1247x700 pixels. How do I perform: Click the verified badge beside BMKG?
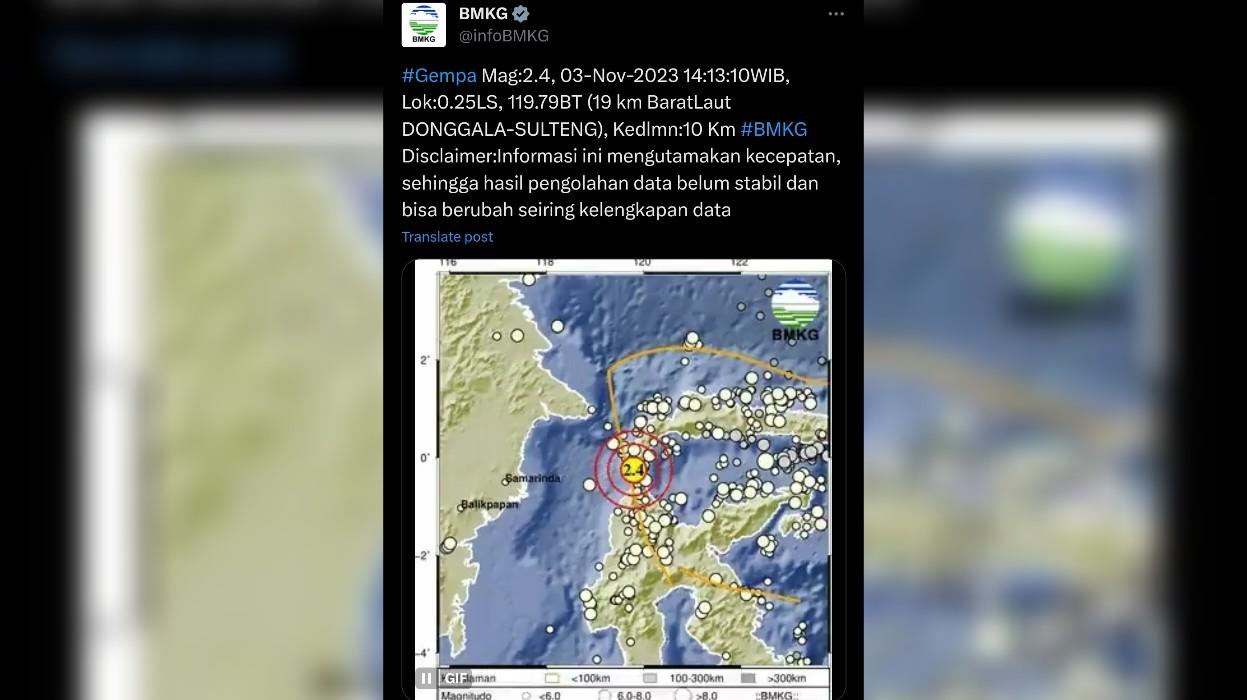point(521,14)
